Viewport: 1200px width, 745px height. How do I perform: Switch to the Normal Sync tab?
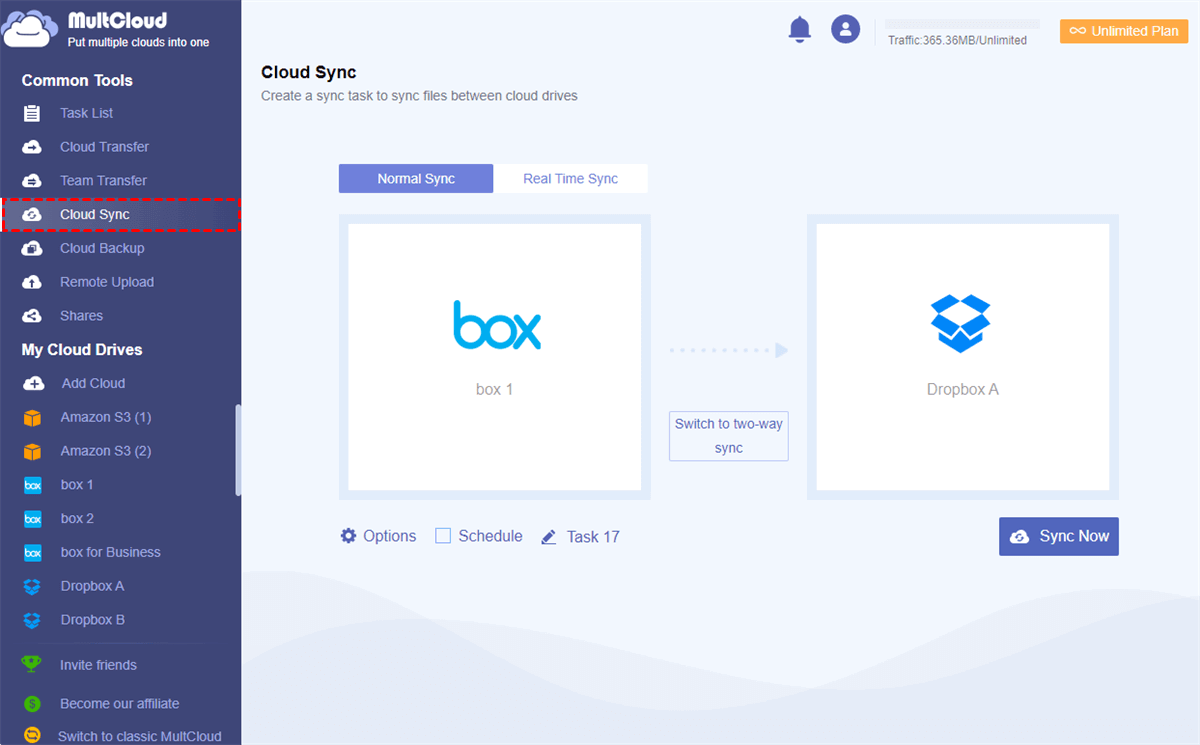coord(416,179)
